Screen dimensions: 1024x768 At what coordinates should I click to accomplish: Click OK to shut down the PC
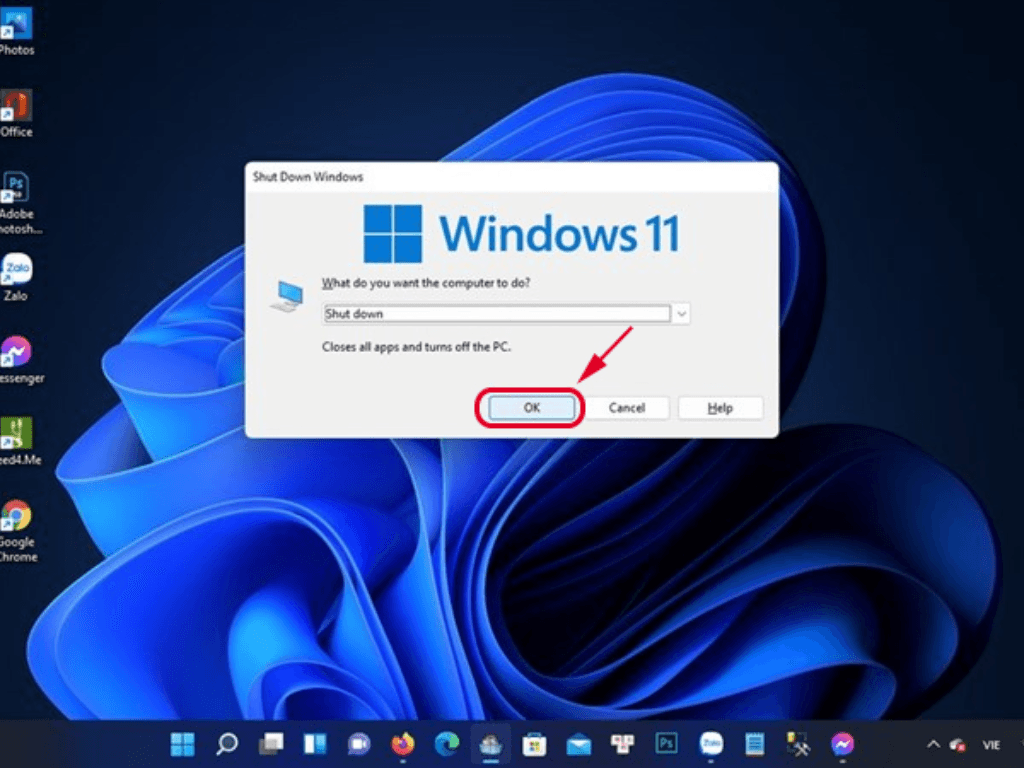pyautogui.click(x=529, y=407)
